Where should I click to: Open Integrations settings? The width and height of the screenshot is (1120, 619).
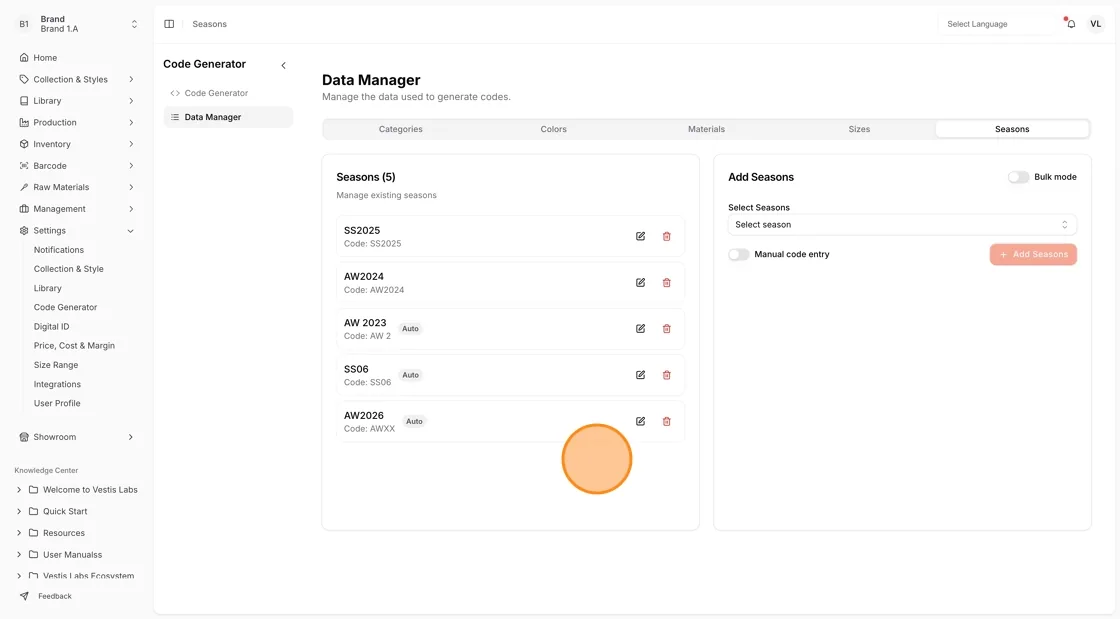click(57, 384)
